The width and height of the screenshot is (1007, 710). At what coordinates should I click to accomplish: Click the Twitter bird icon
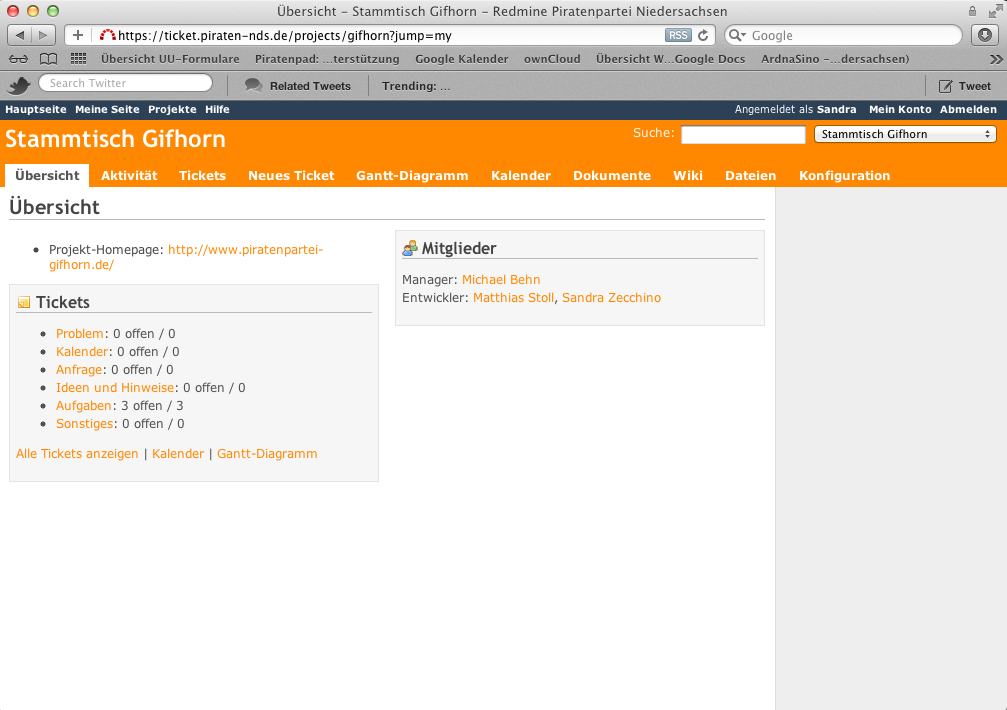coord(19,85)
